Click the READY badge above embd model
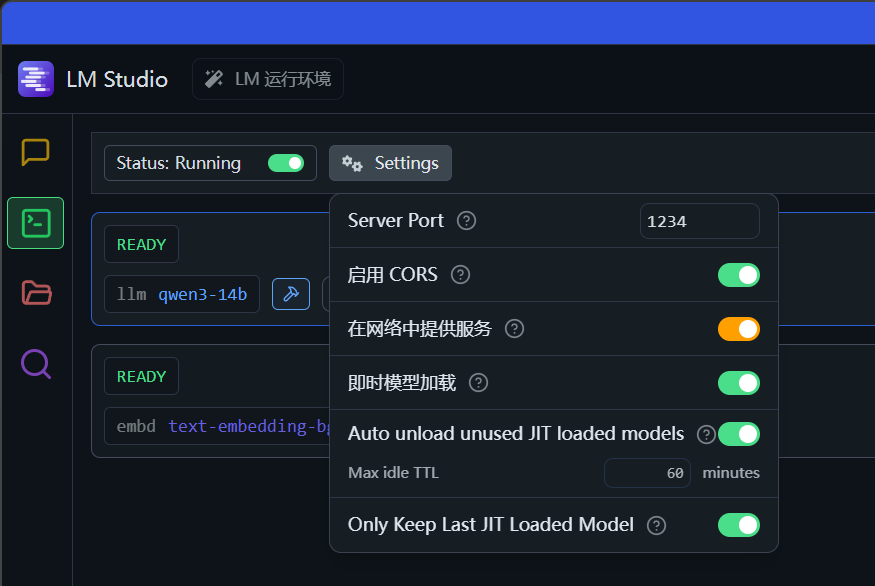This screenshot has width=875, height=586. 141,377
